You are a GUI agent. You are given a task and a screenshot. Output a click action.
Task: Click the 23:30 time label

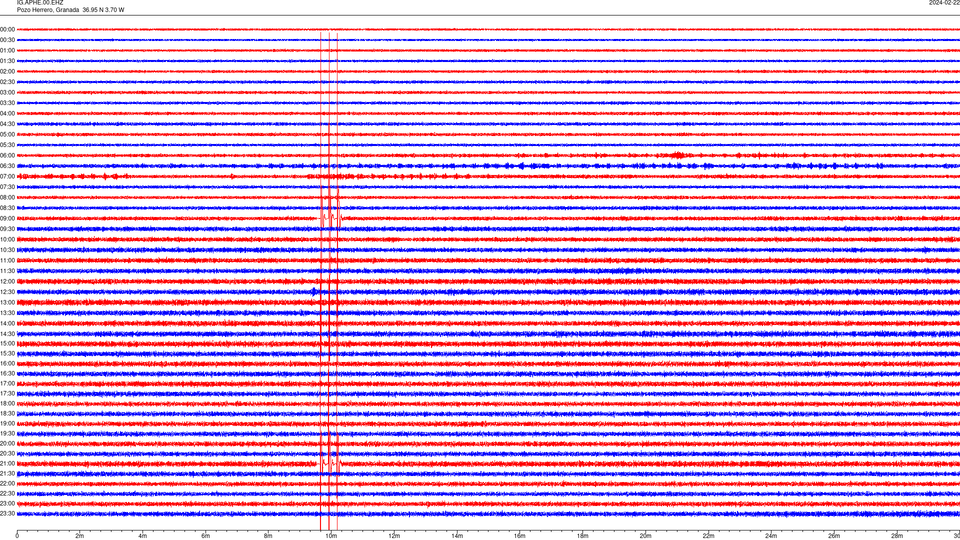[x=7, y=514]
